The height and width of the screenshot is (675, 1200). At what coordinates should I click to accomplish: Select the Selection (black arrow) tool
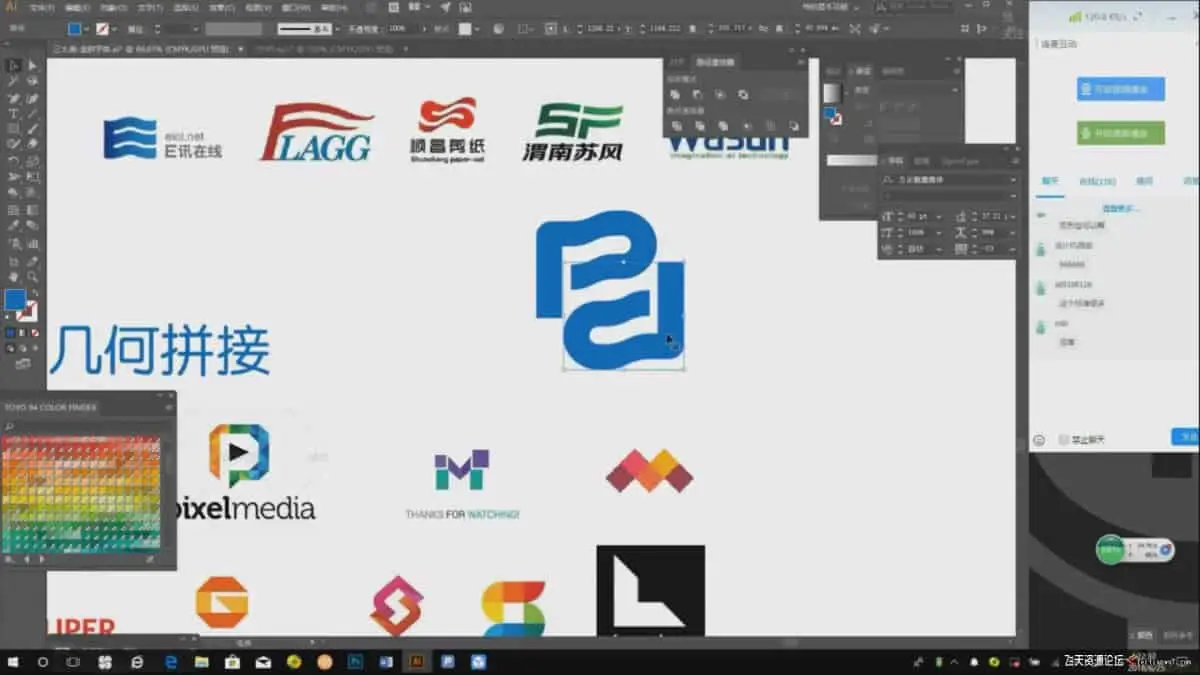14,65
